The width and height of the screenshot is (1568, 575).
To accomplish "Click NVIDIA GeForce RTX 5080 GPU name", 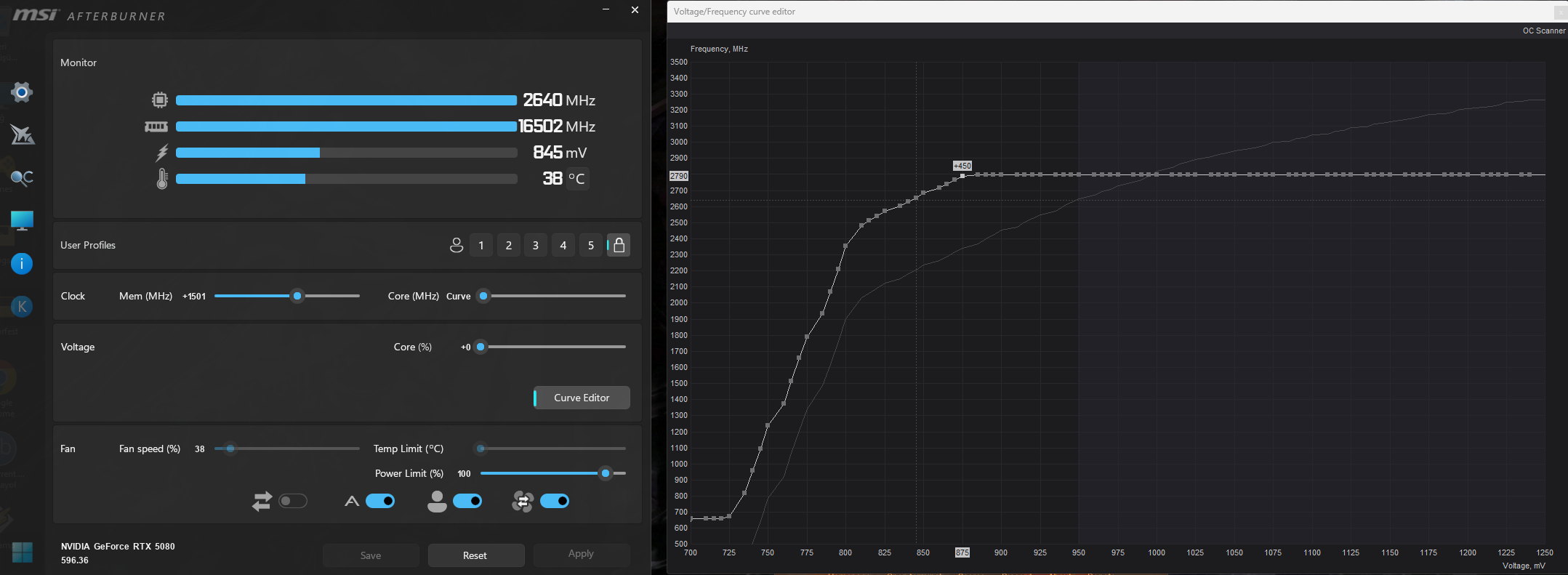I will pos(118,547).
